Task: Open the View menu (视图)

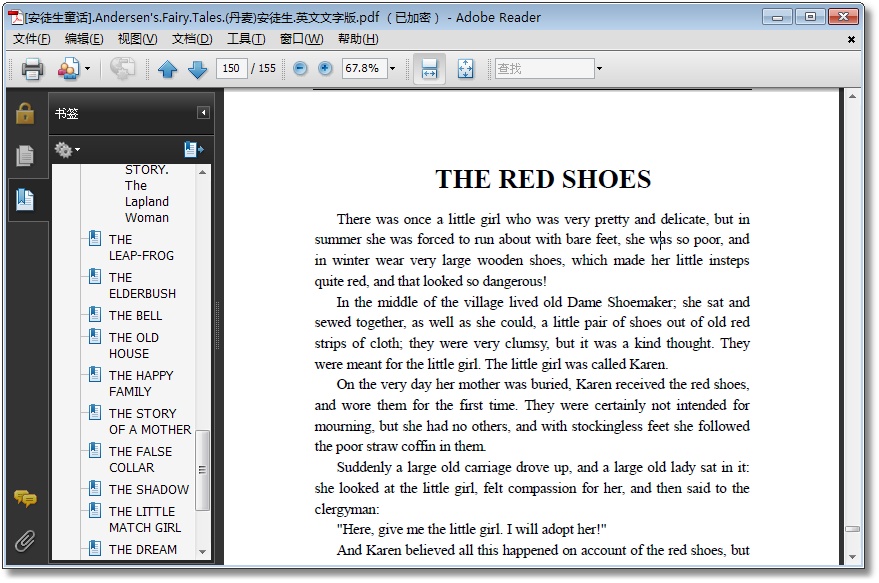Action: (137, 39)
